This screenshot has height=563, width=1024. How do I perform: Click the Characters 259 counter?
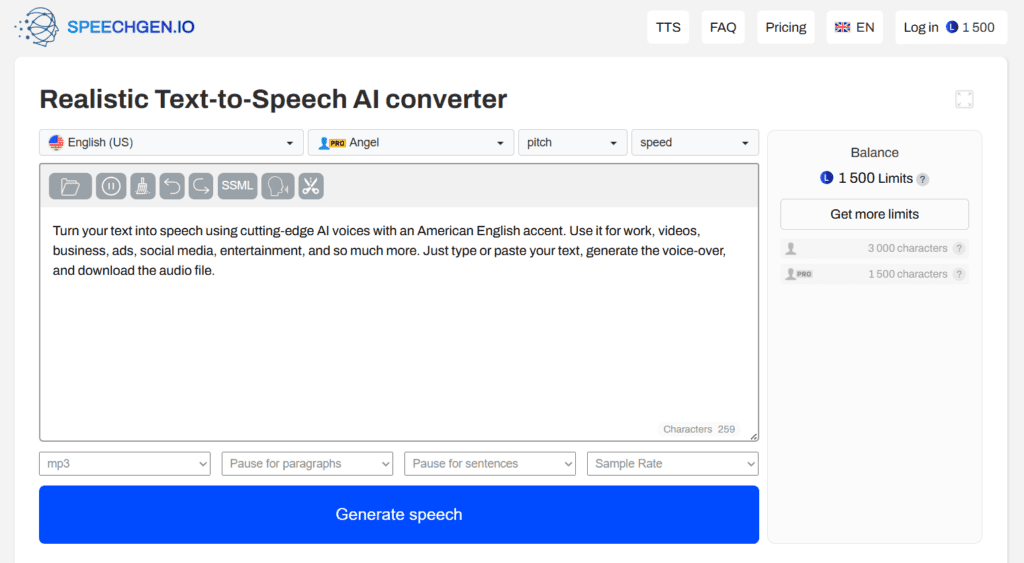[699, 429]
